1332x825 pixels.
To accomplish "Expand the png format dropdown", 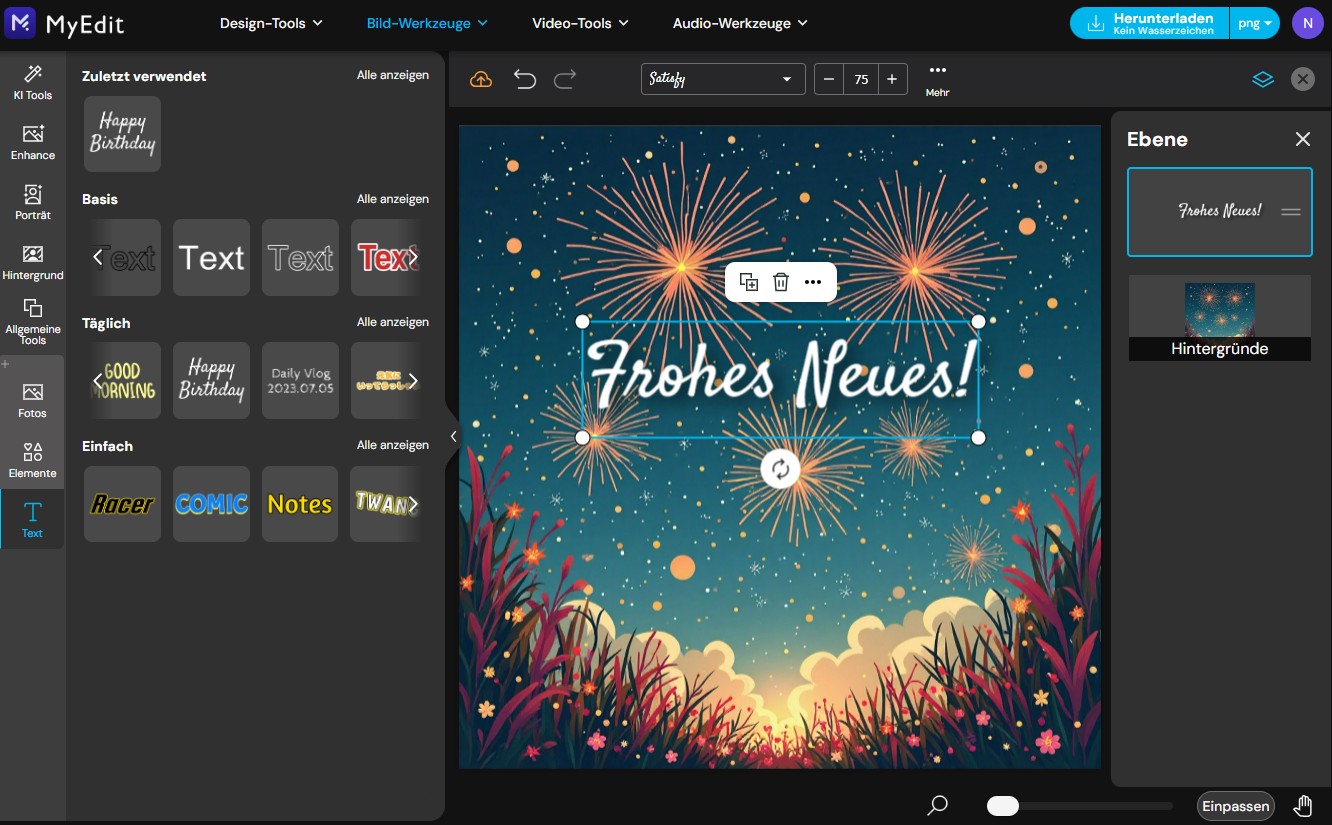I will pos(1254,23).
